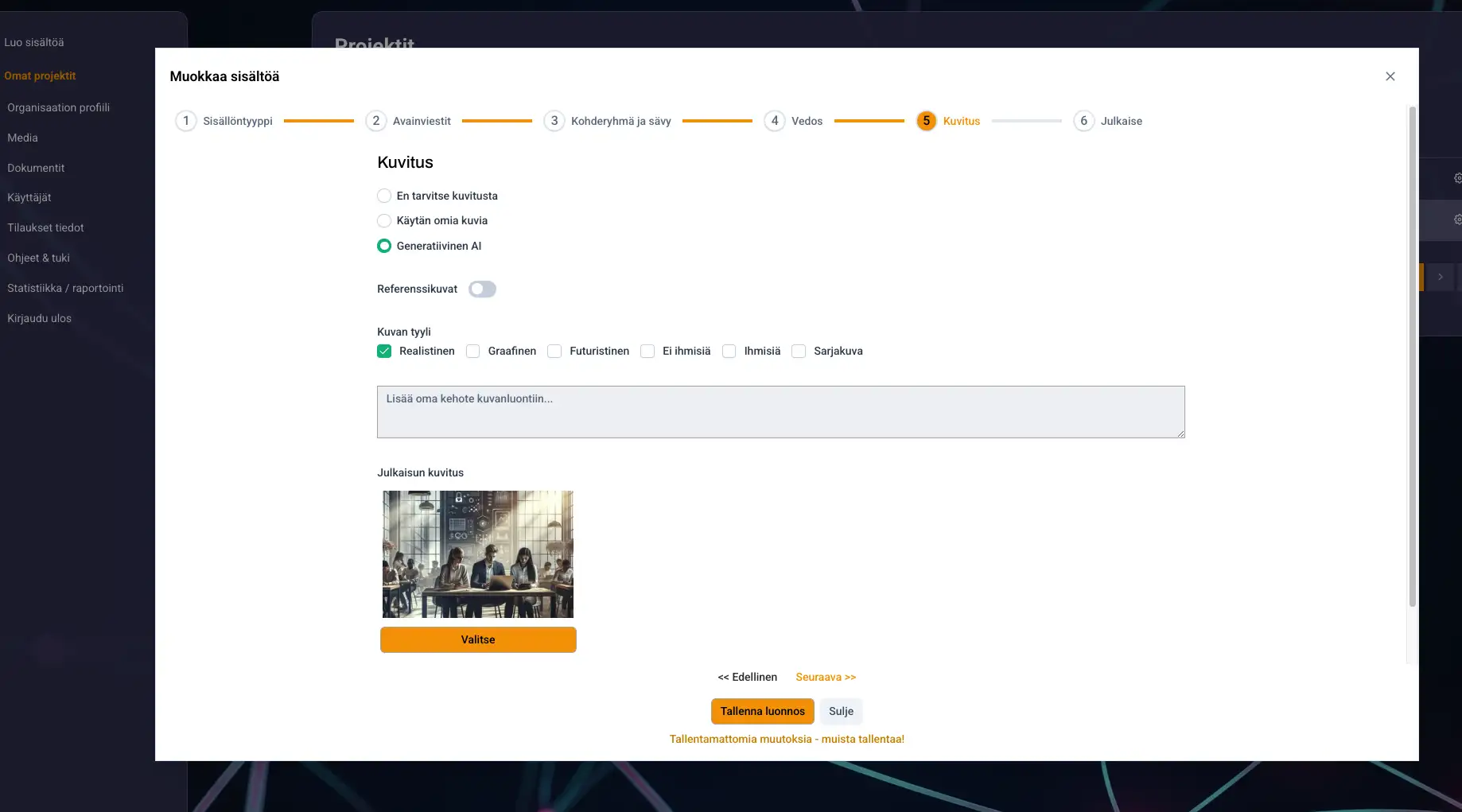Click the generated illustration thumbnail
Image resolution: width=1462 pixels, height=812 pixels.
pyautogui.click(x=477, y=554)
